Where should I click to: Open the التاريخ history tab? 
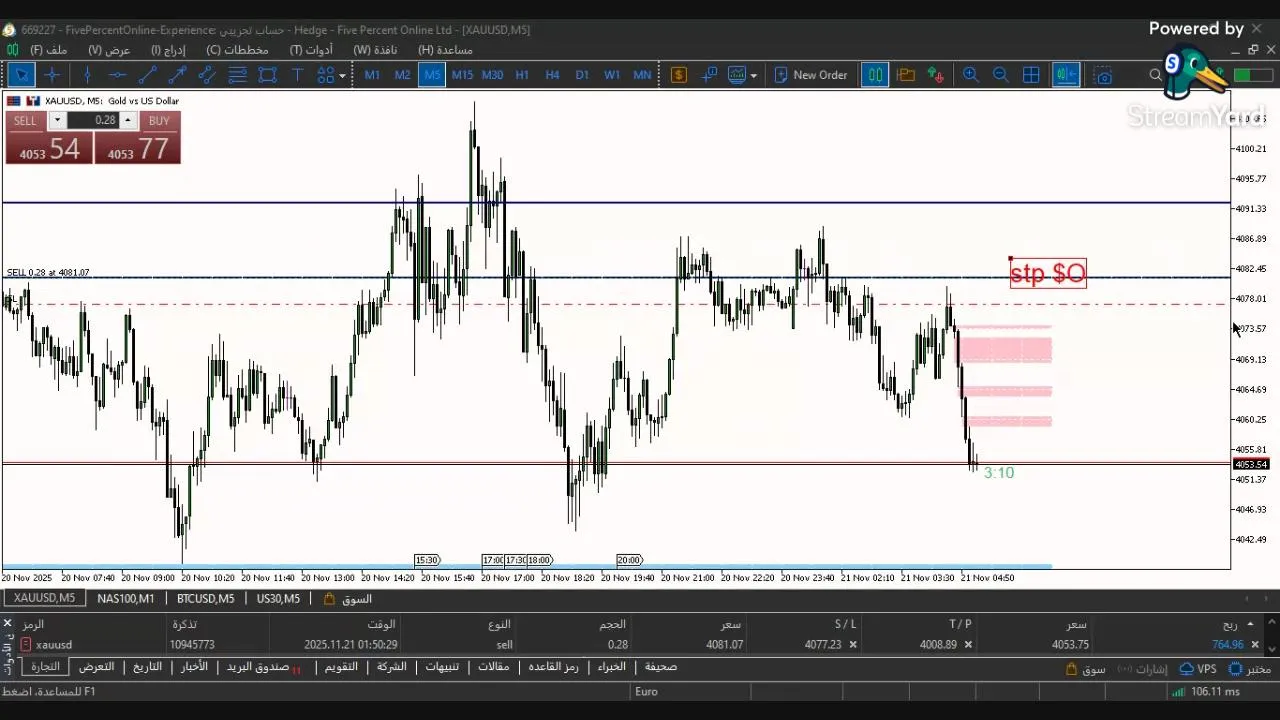[147, 667]
